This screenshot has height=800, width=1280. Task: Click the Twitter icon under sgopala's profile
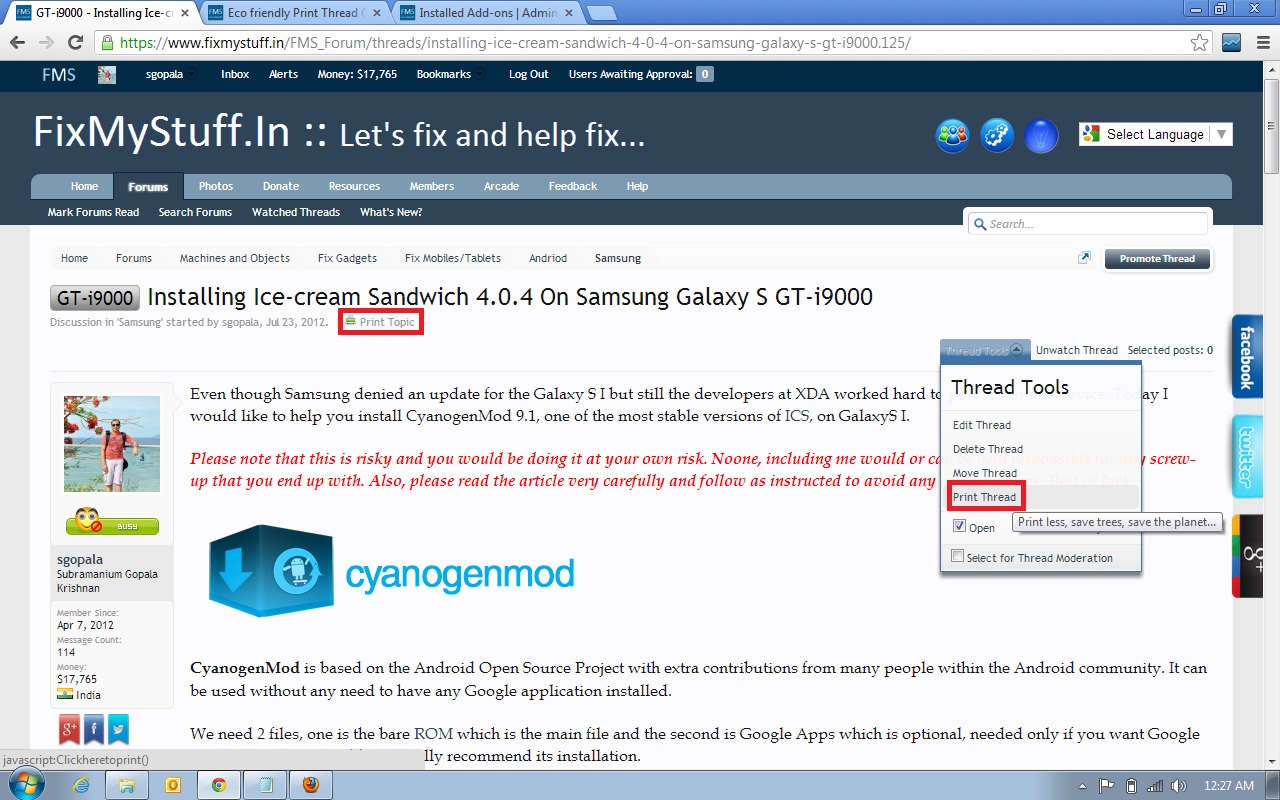click(118, 730)
